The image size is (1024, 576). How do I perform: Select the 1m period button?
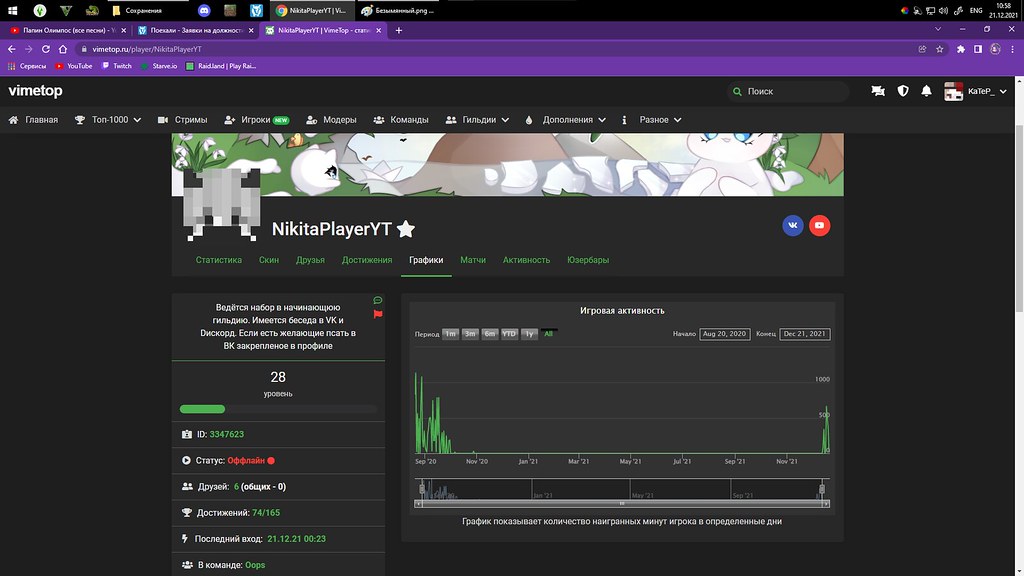[x=451, y=334]
